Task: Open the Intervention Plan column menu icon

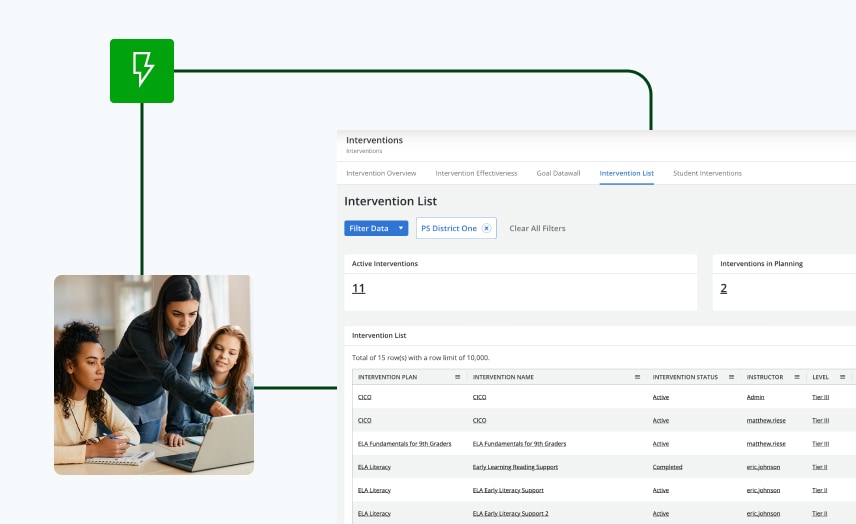Action: (457, 377)
